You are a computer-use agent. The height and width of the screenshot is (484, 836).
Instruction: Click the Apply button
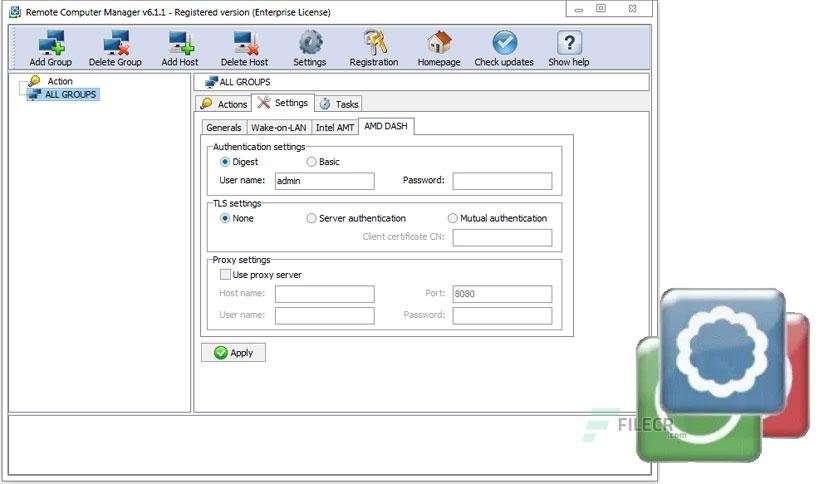click(x=234, y=352)
